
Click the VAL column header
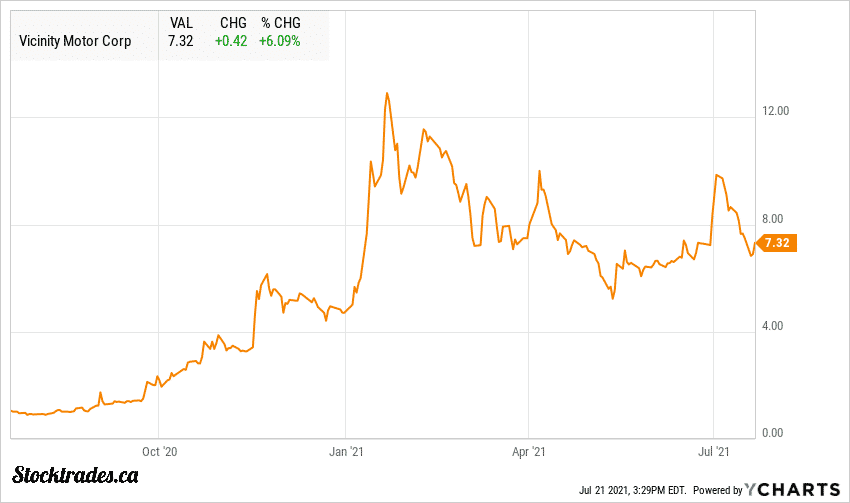pyautogui.click(x=182, y=21)
